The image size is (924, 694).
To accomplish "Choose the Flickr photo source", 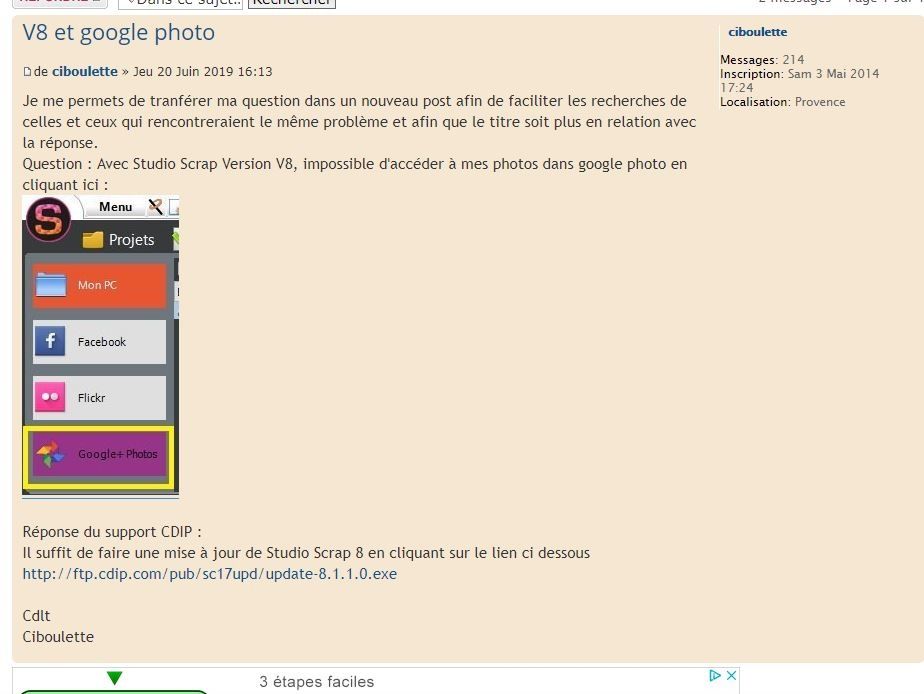I will tap(99, 398).
